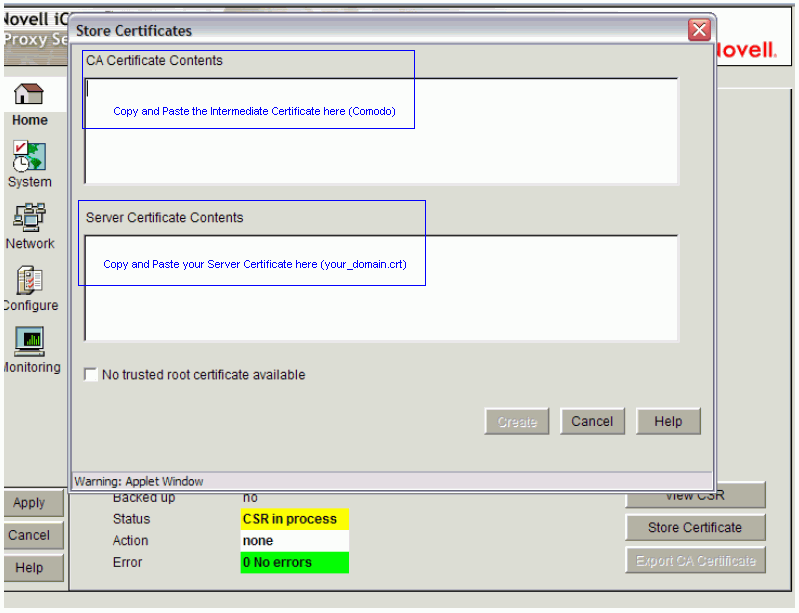This screenshot has height=613, width=799.
Task: Enable 'No trusted root certificate available' checkbox
Action: click(92, 375)
